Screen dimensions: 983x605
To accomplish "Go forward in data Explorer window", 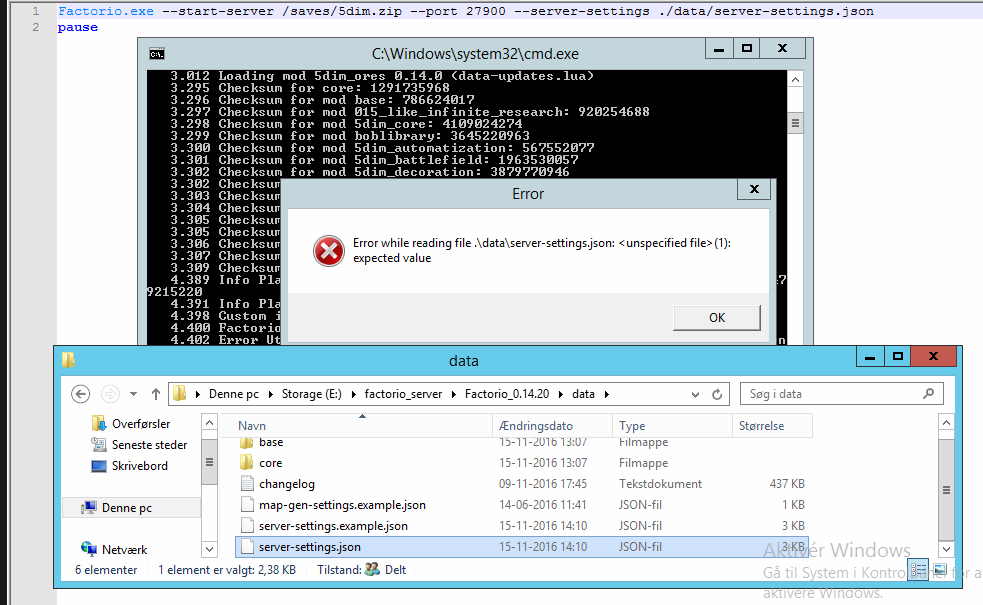I will 110,394.
